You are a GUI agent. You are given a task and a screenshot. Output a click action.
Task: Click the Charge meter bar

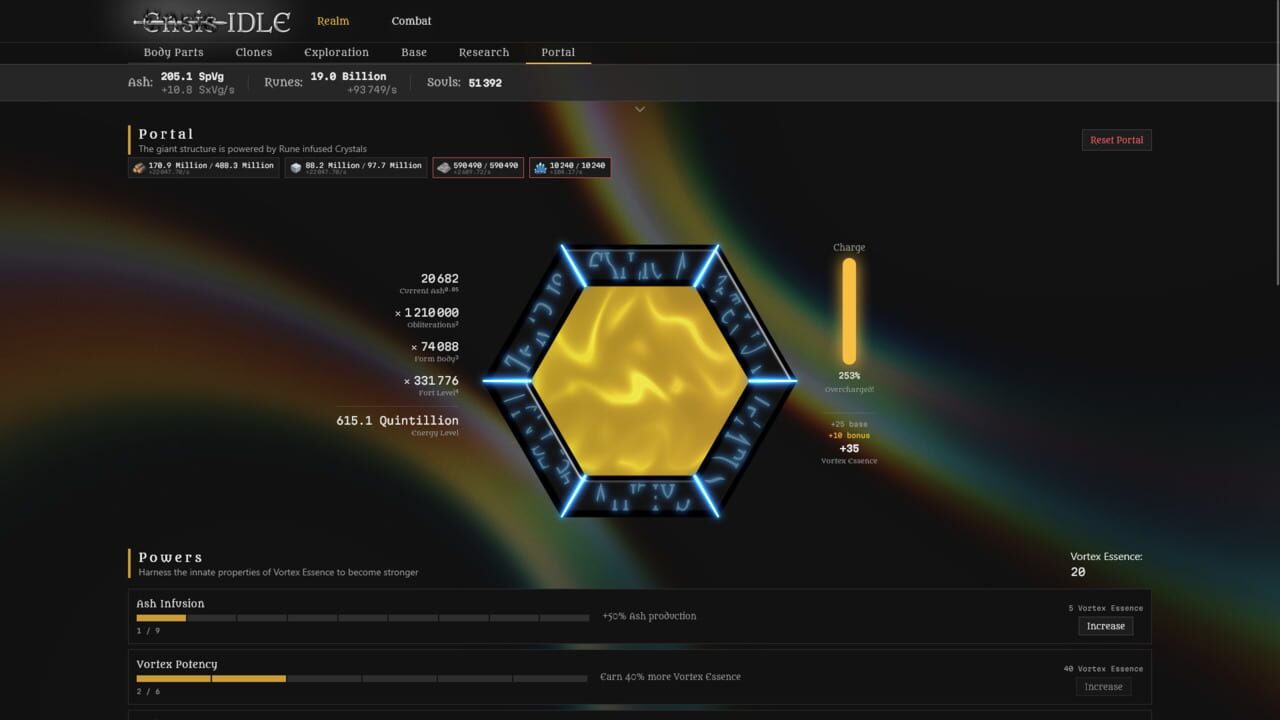[849, 312]
